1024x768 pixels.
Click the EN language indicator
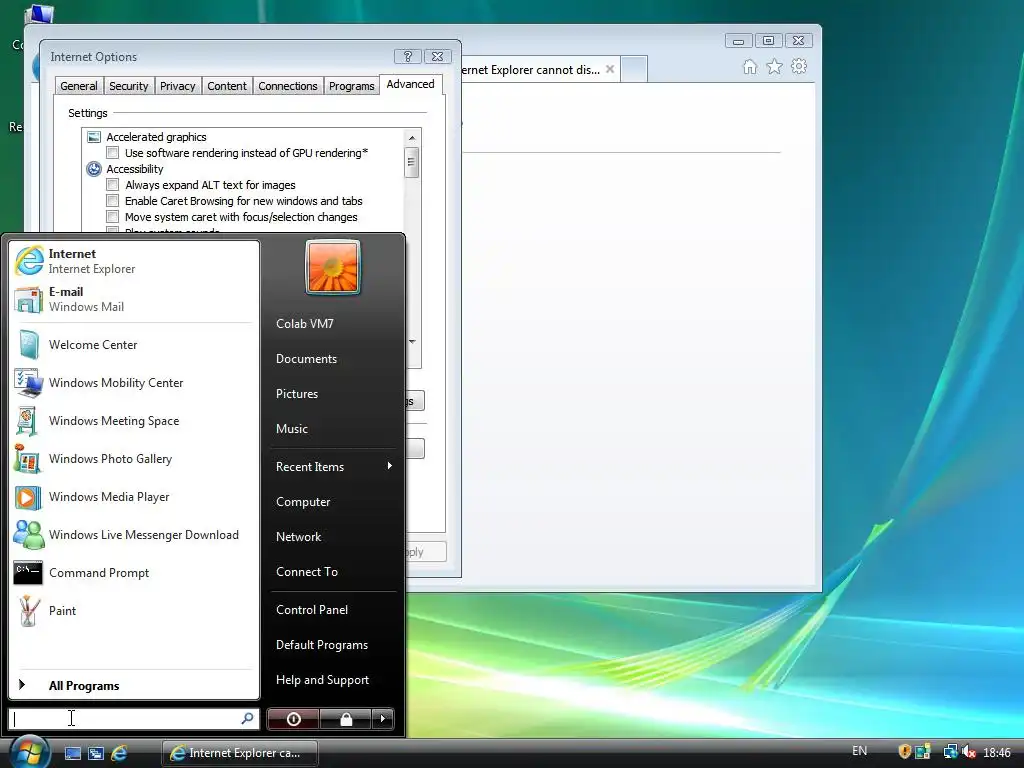coord(859,751)
